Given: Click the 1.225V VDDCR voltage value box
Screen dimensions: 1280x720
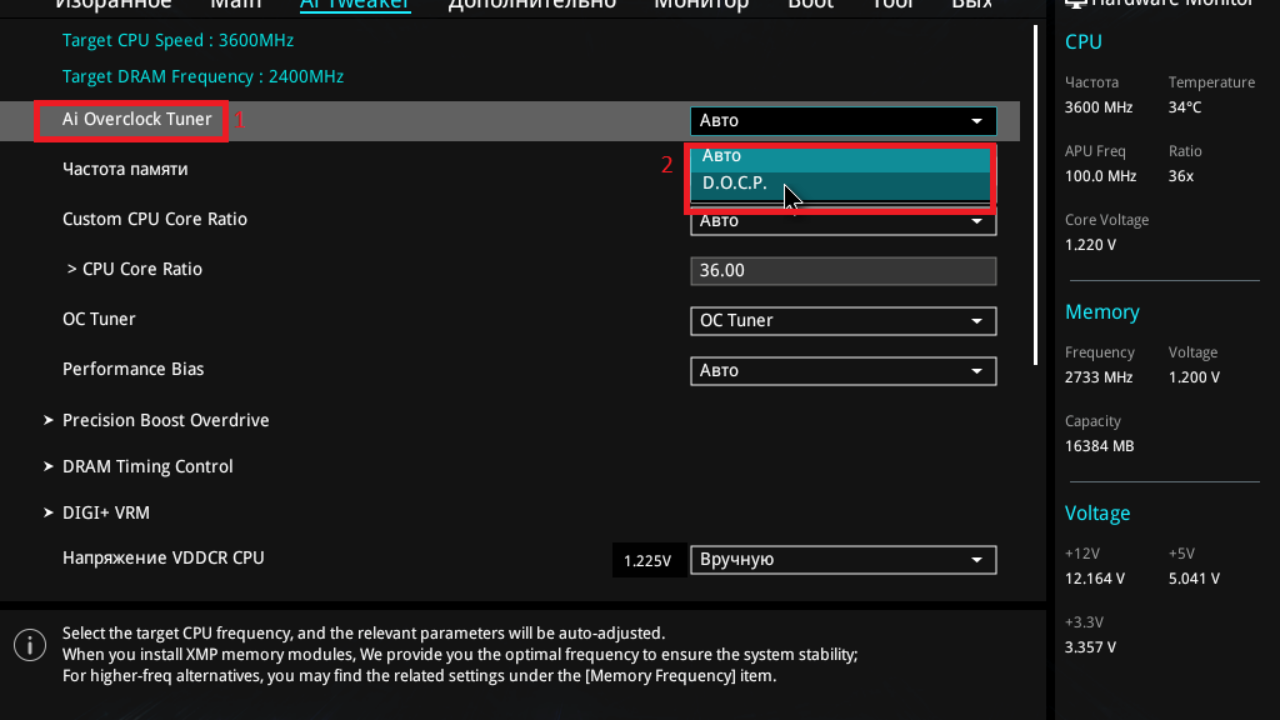Looking at the screenshot, I should click(x=647, y=561).
